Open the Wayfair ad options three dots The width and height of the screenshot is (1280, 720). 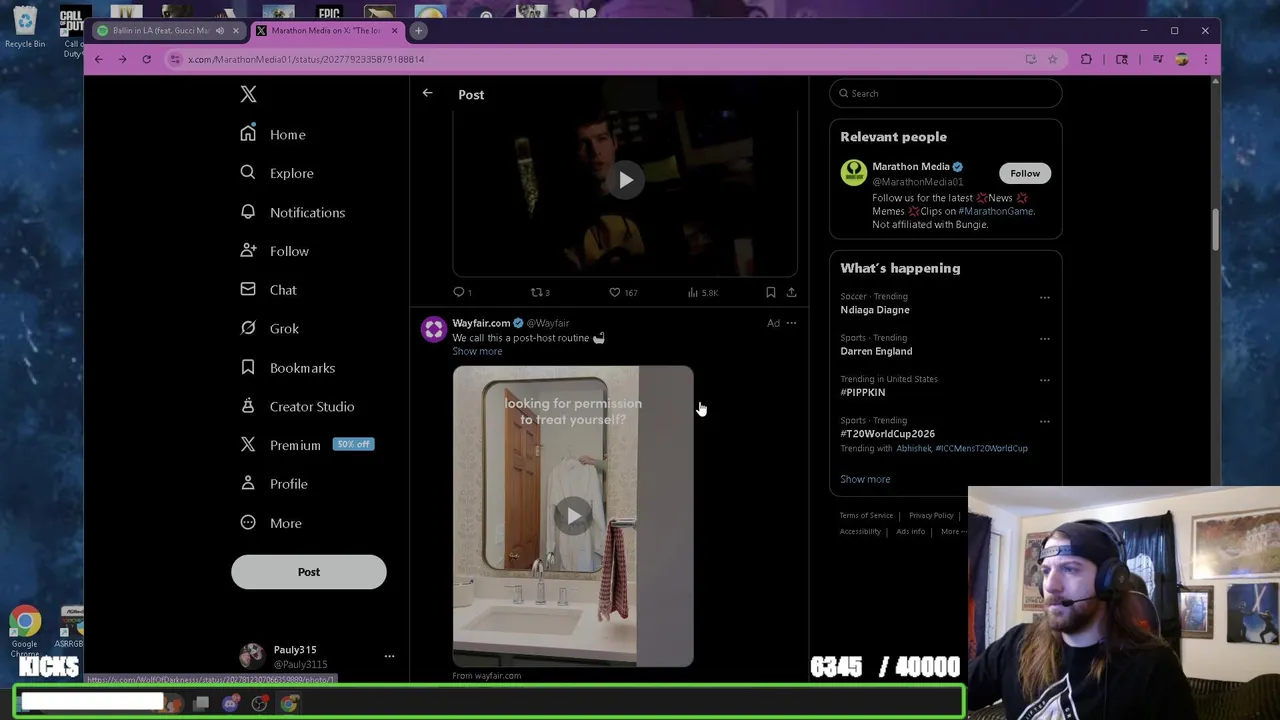(791, 323)
